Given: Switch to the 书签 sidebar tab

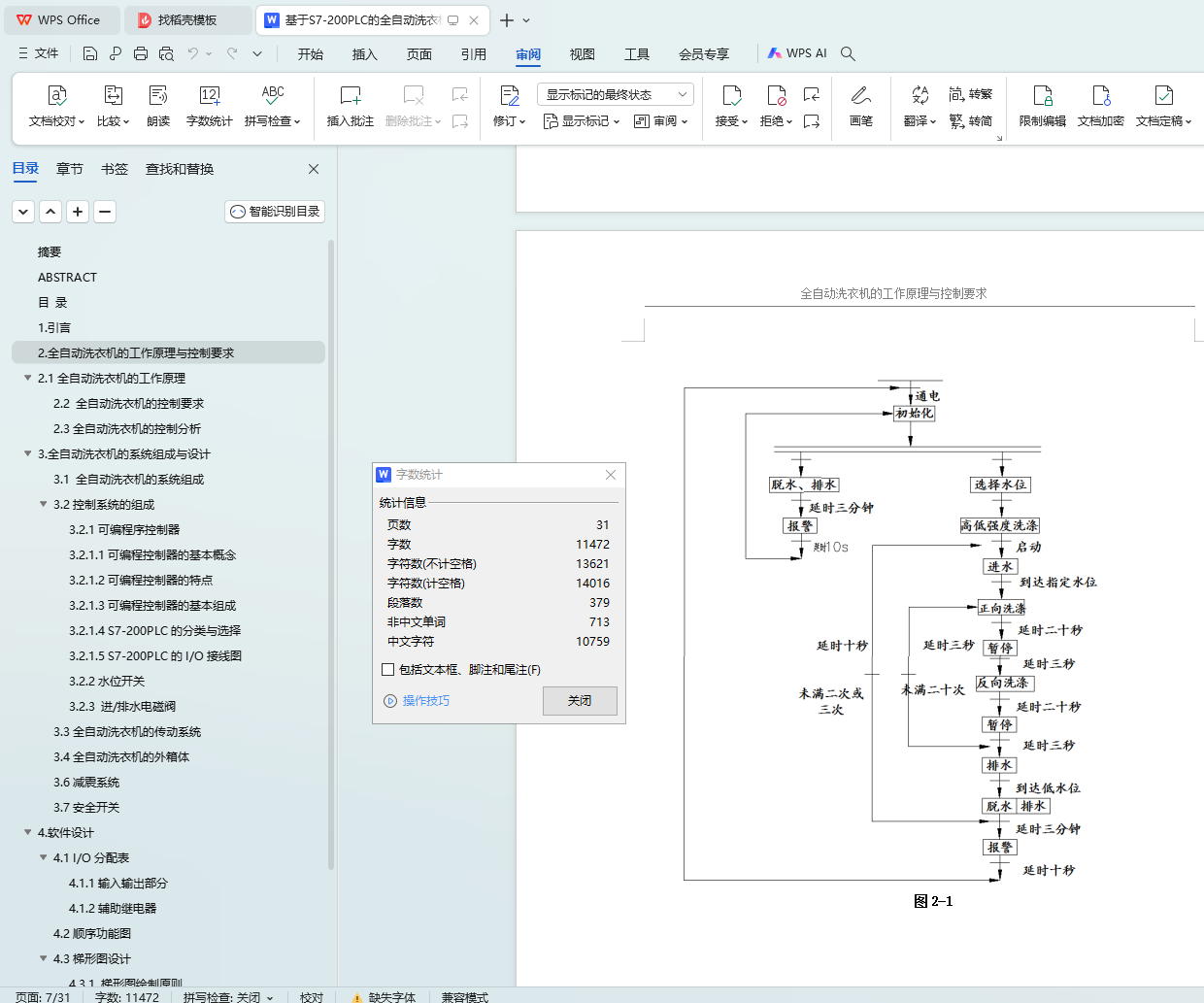Looking at the screenshot, I should [115, 169].
